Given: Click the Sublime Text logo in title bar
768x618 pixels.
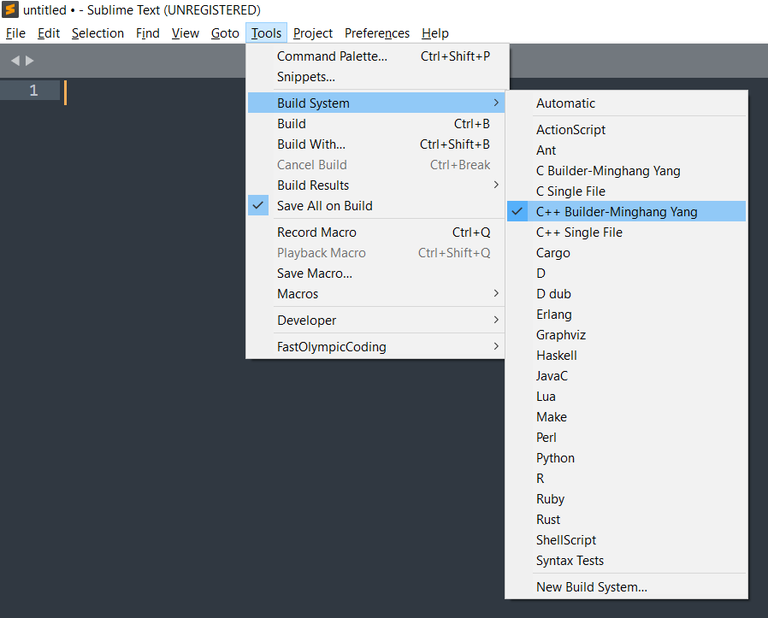Looking at the screenshot, I should [x=10, y=9].
